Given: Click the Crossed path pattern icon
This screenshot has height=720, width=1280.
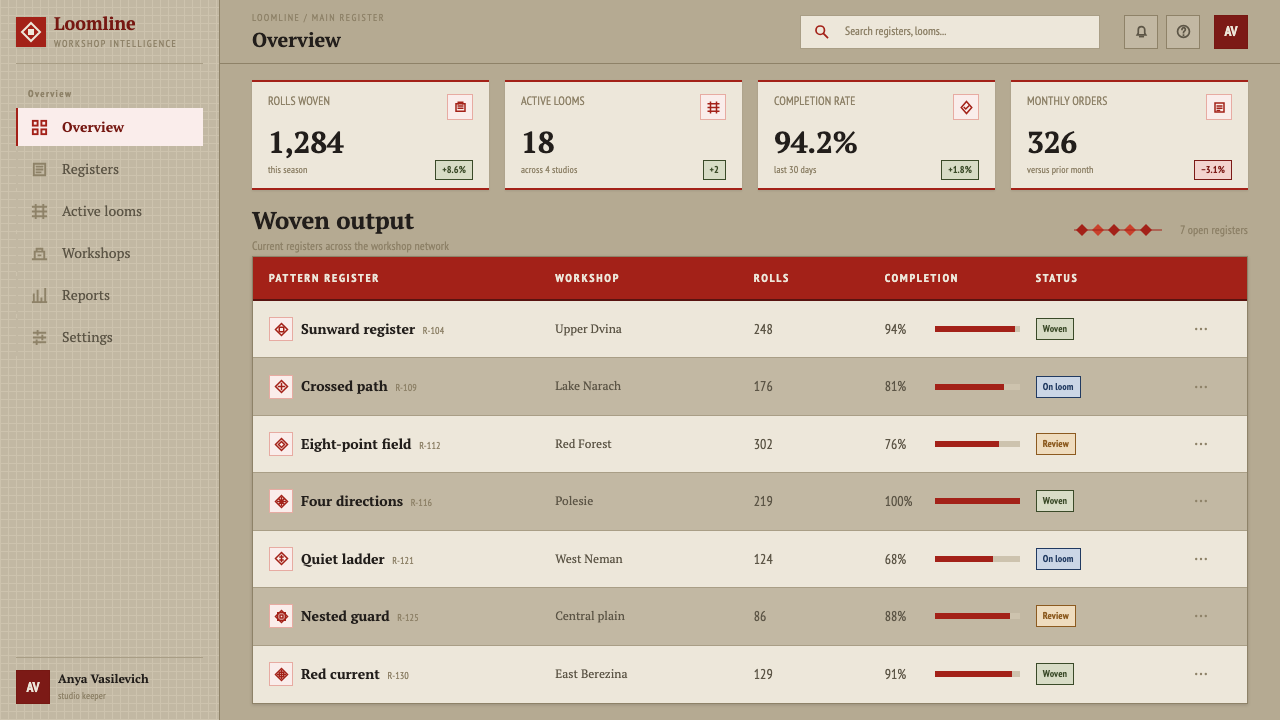Looking at the screenshot, I should point(281,386).
